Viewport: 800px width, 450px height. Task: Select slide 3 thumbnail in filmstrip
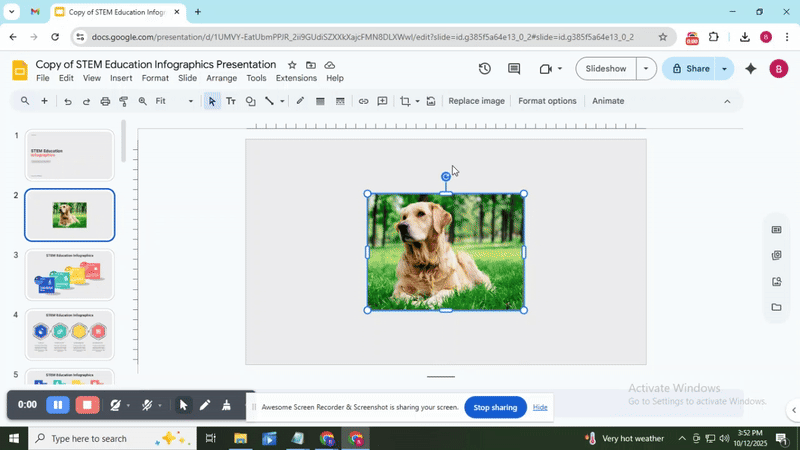(x=70, y=274)
